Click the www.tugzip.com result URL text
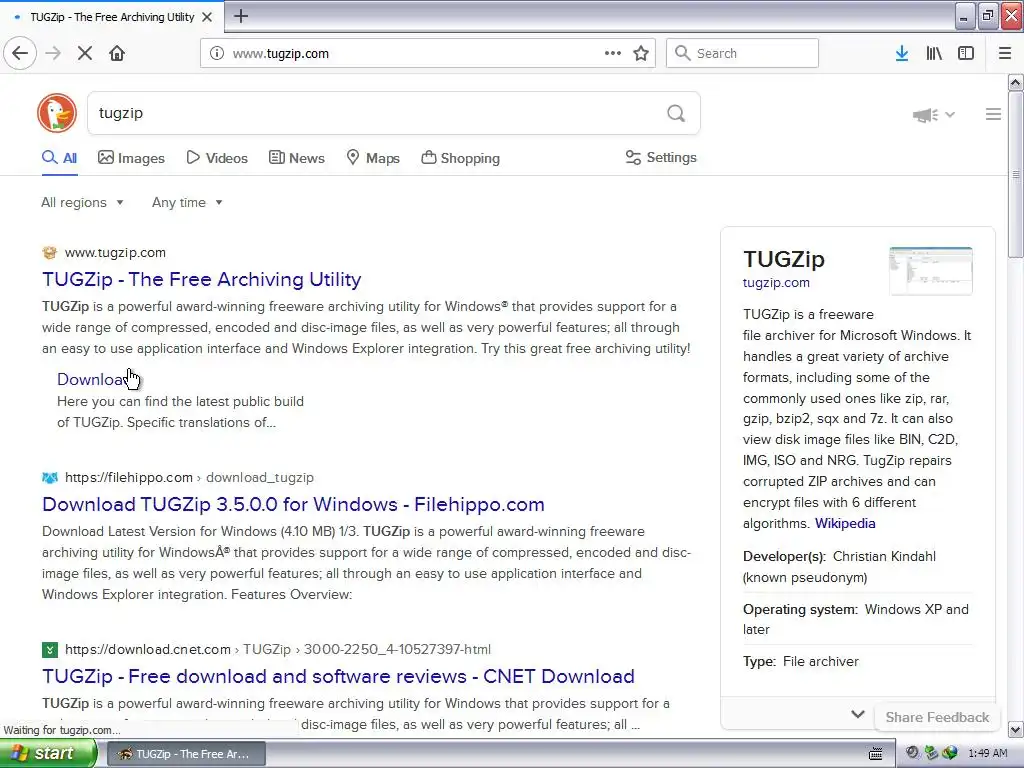 [x=115, y=253]
